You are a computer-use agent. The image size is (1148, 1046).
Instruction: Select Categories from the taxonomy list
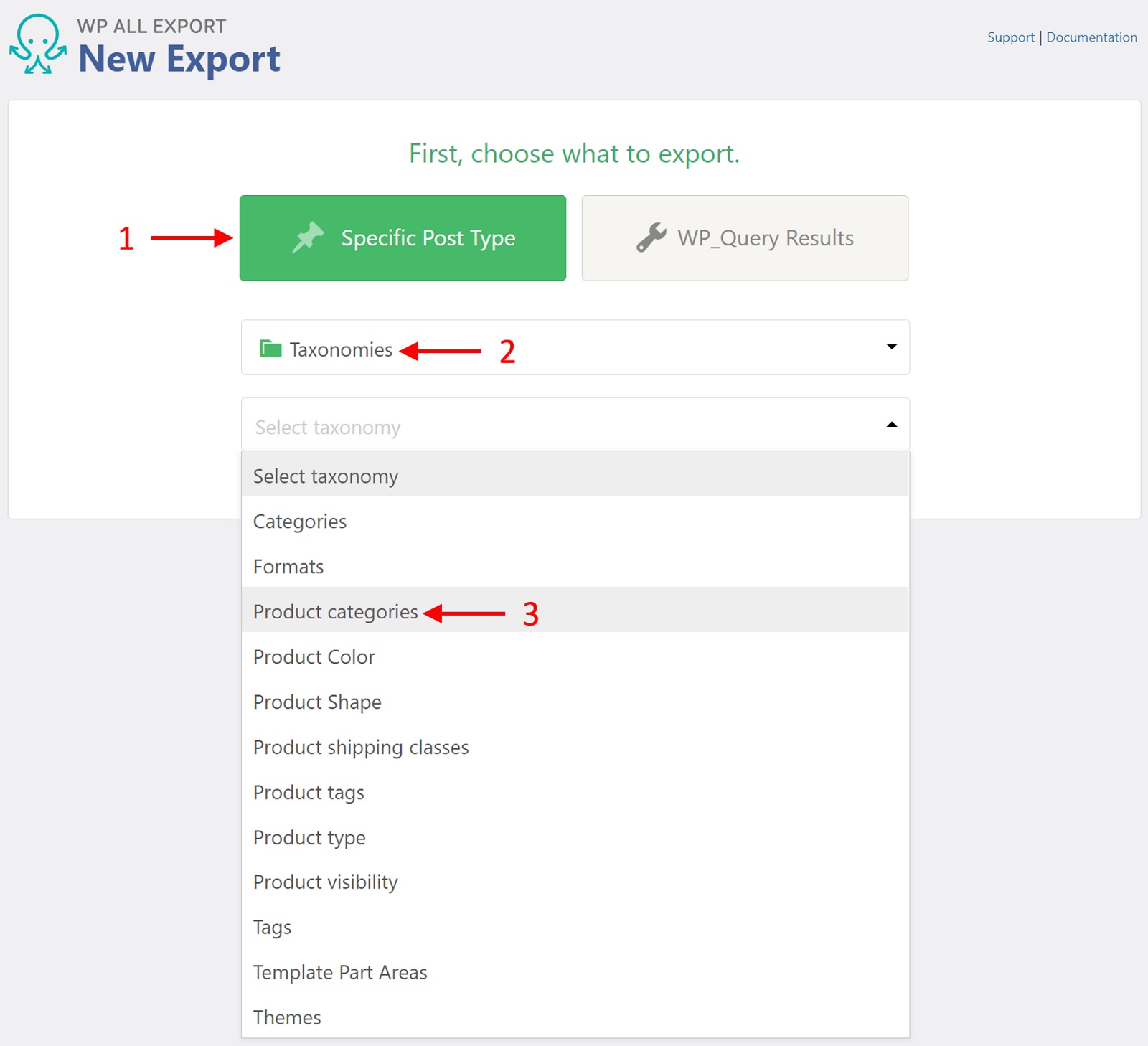tap(575, 522)
